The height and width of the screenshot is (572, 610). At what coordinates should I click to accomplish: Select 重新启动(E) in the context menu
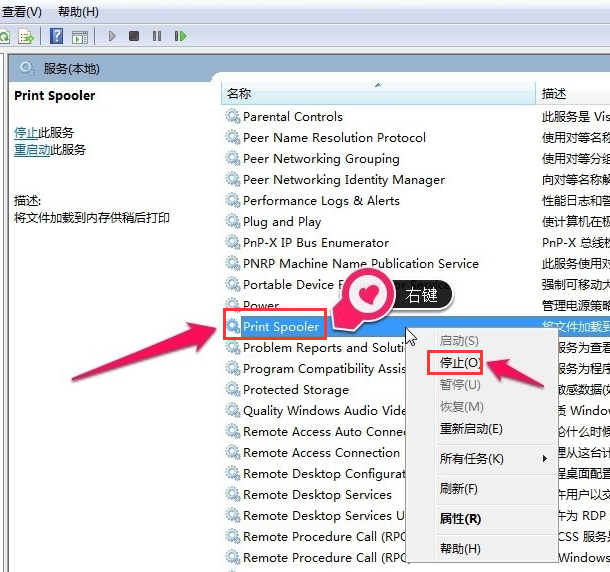(x=471, y=429)
